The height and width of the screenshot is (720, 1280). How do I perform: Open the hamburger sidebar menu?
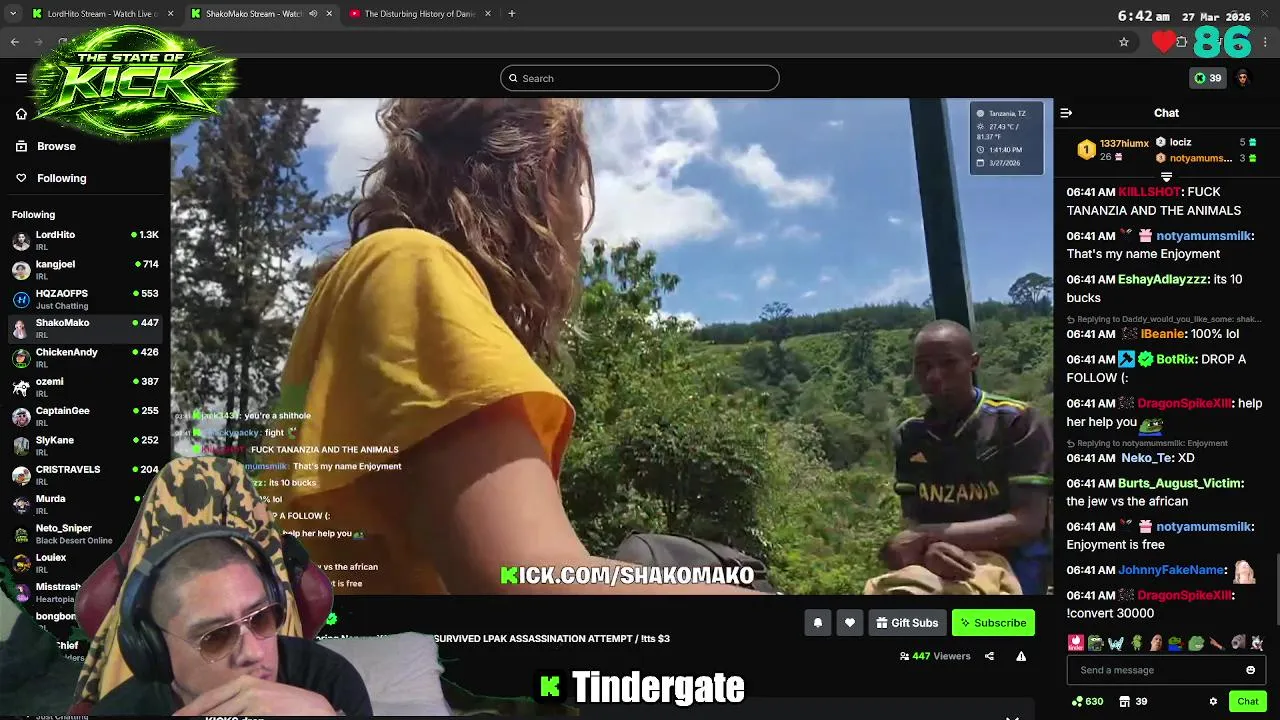click(21, 78)
